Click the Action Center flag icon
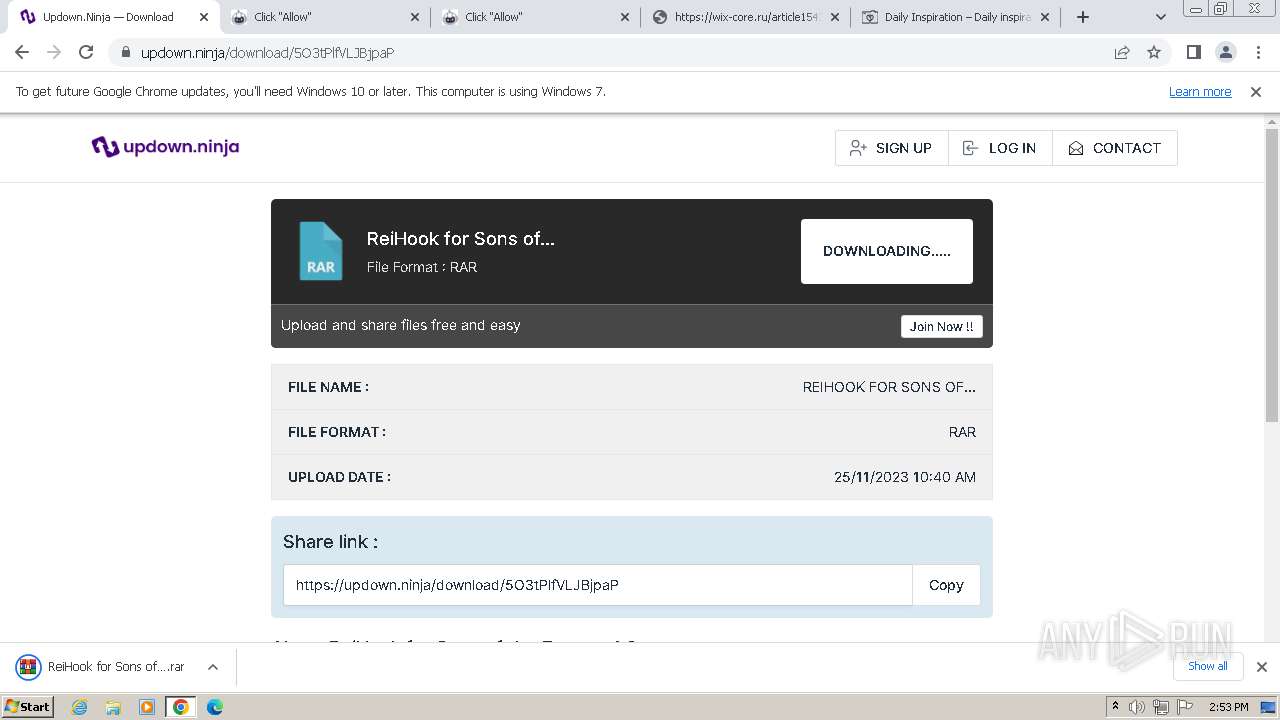The image size is (1280, 720). (x=1185, y=707)
